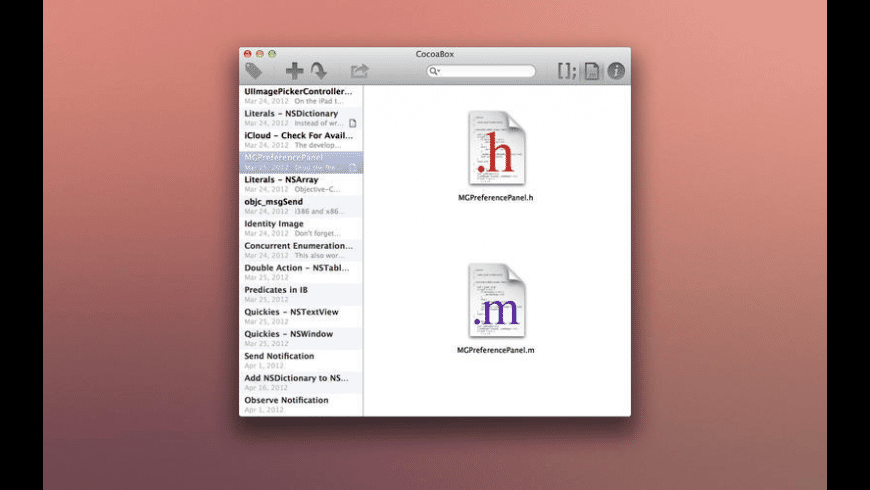
Task: Select Concurrent Enumeration snippet
Action: [301, 250]
